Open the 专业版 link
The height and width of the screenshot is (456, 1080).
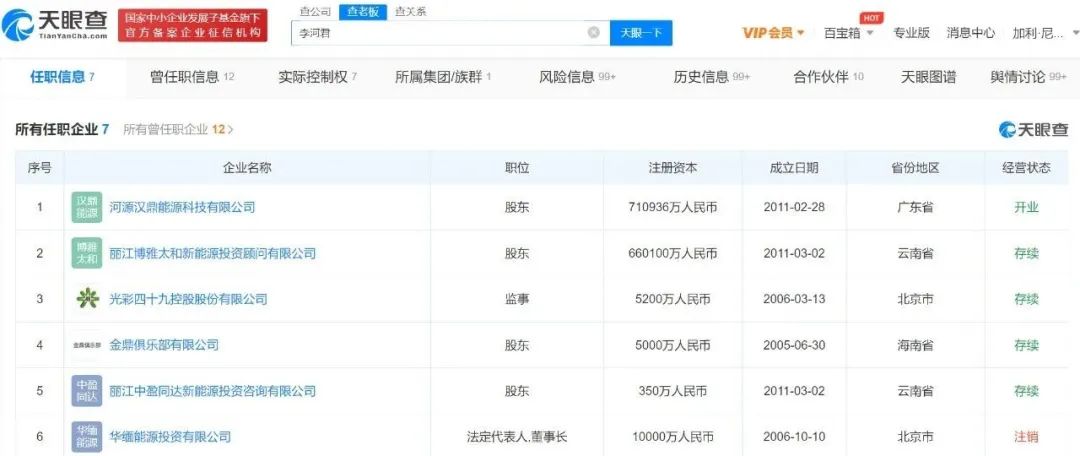click(x=911, y=33)
